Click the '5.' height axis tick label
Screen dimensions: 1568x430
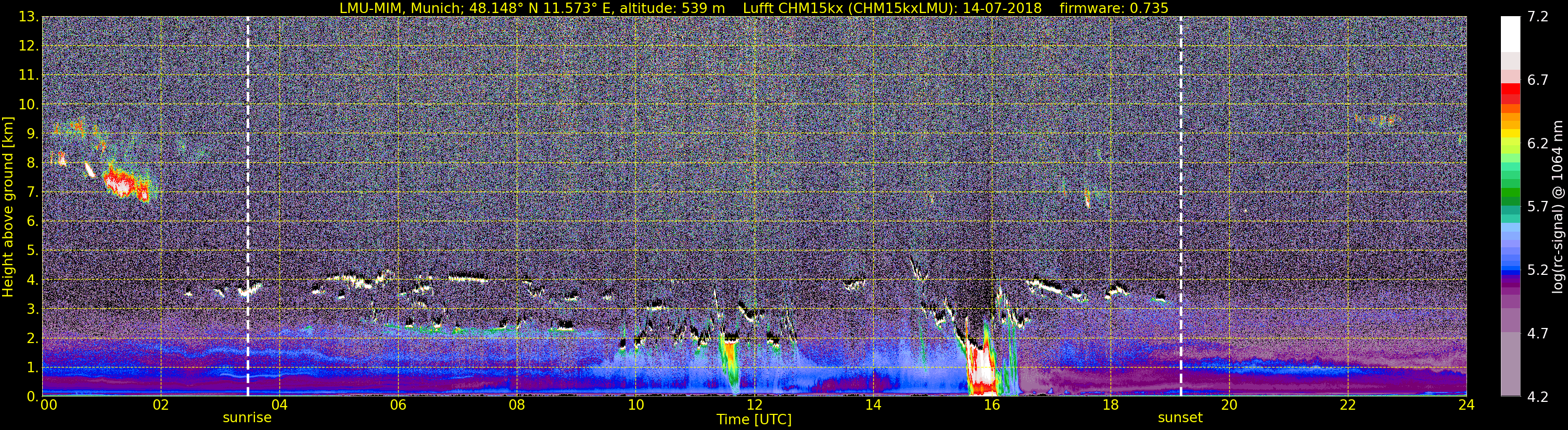point(33,251)
